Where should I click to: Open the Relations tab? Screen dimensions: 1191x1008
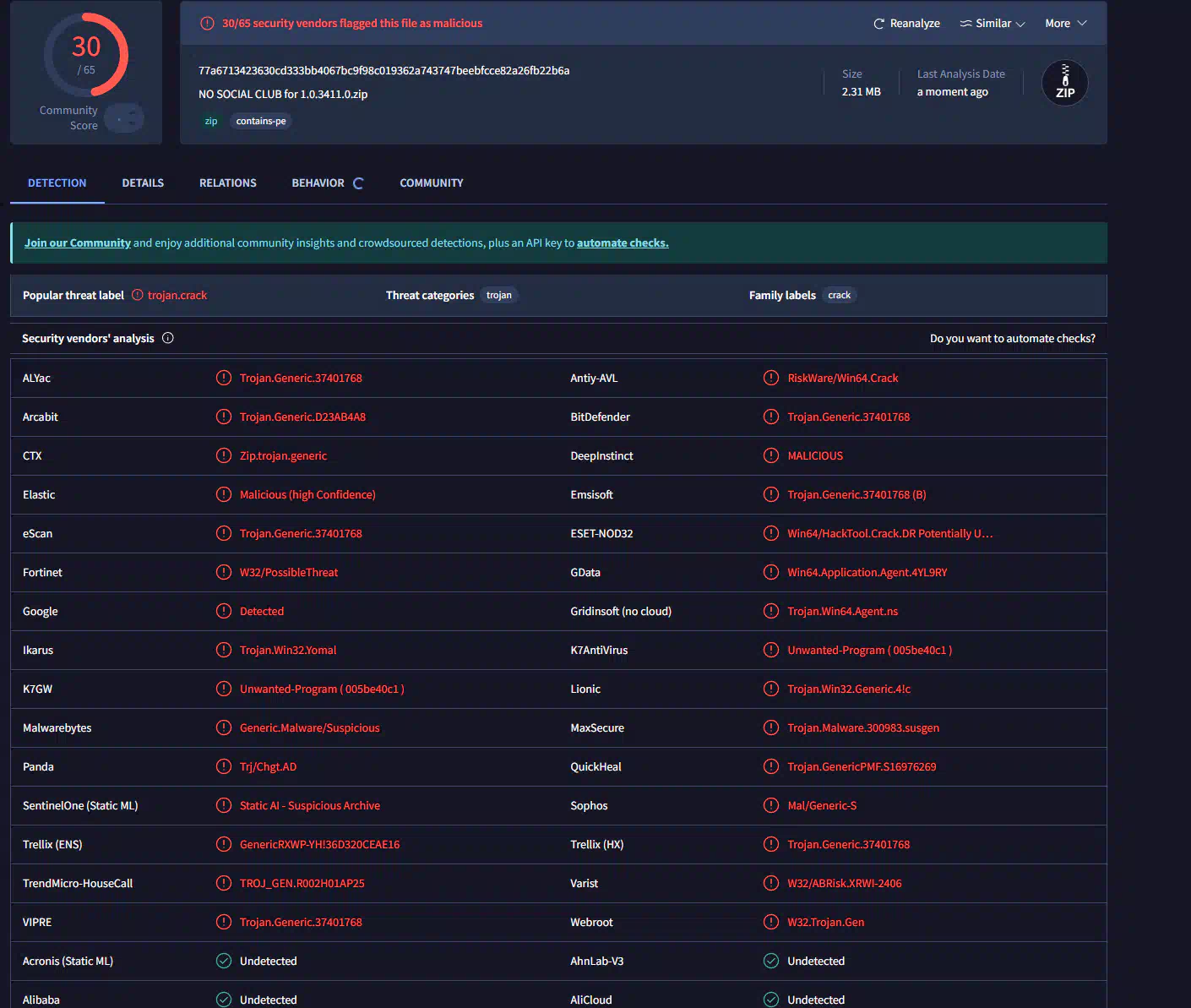[228, 183]
